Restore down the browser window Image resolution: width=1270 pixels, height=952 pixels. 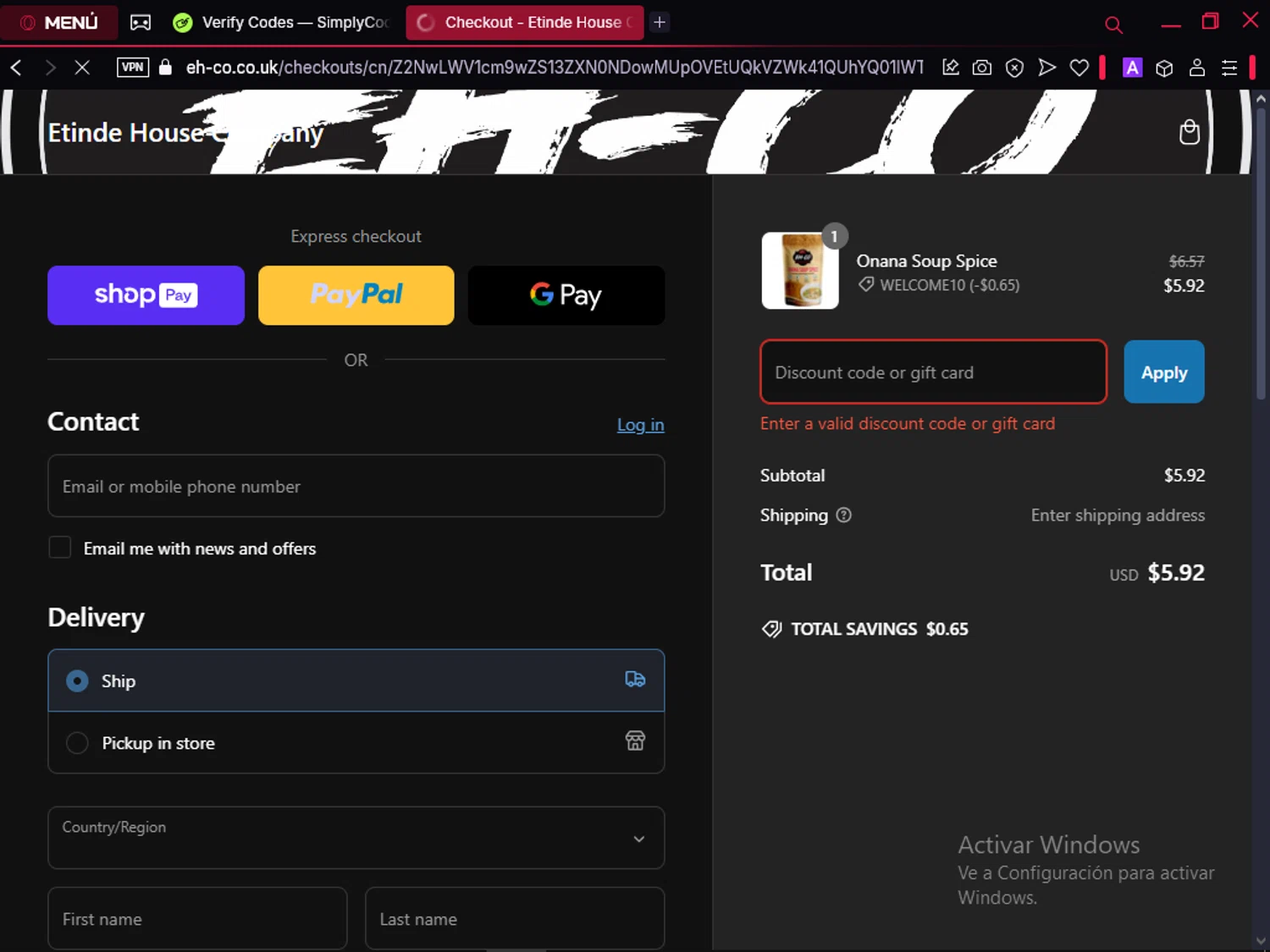click(x=1211, y=22)
